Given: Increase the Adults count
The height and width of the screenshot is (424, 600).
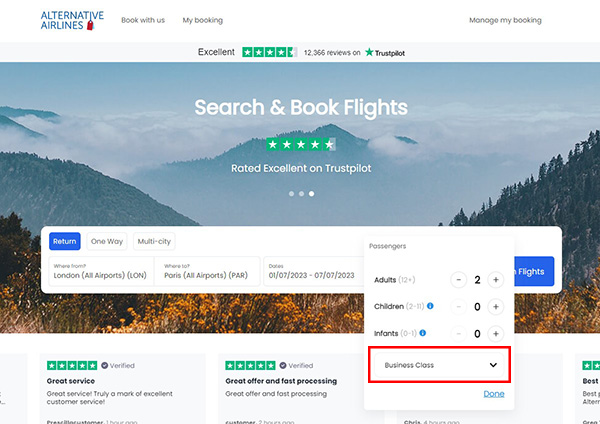Looking at the screenshot, I should point(496,280).
